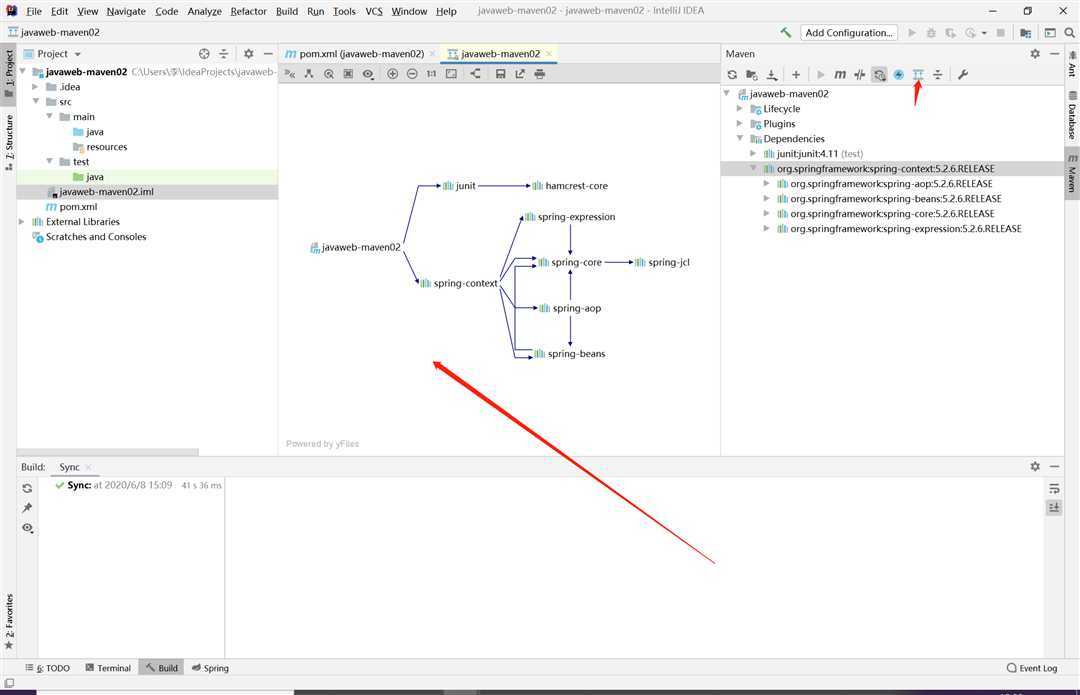Screen dimensions: 1080x695
Task: Click the Add Configuration button
Action: pyautogui.click(x=849, y=33)
